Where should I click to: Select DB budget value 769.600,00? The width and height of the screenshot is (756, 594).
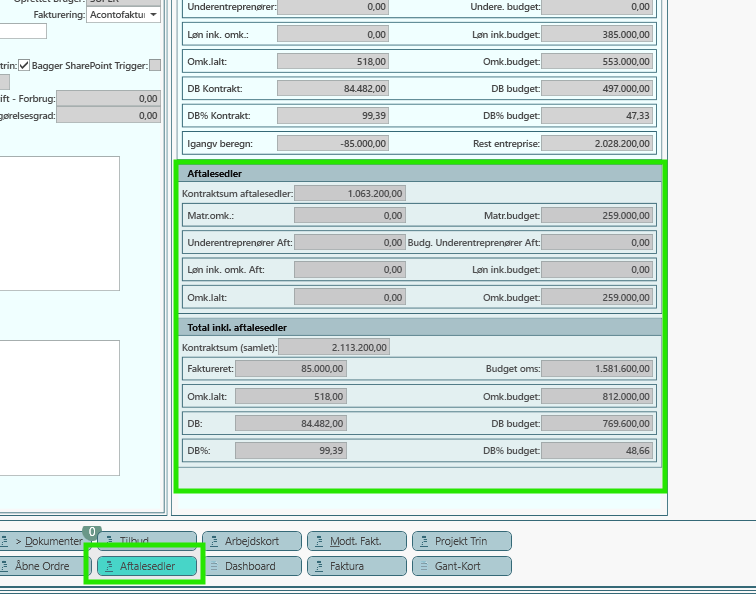pos(597,423)
